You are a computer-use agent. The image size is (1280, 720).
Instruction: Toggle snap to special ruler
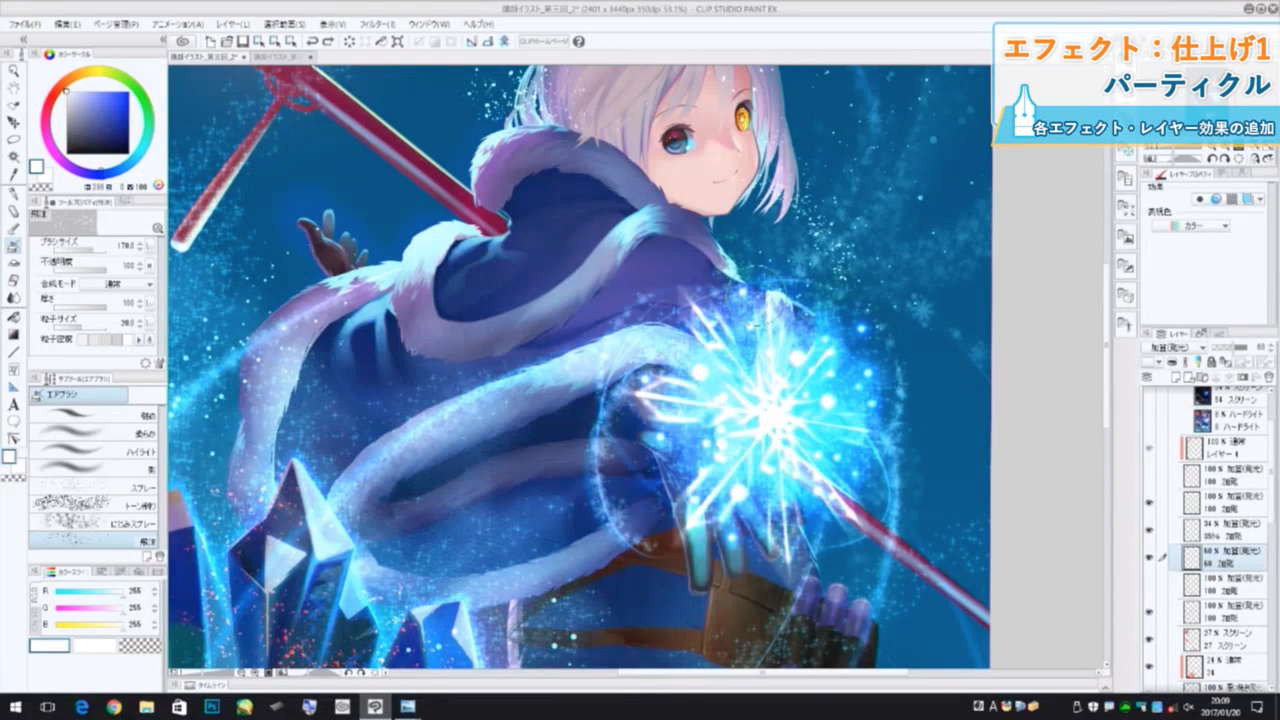[487, 42]
